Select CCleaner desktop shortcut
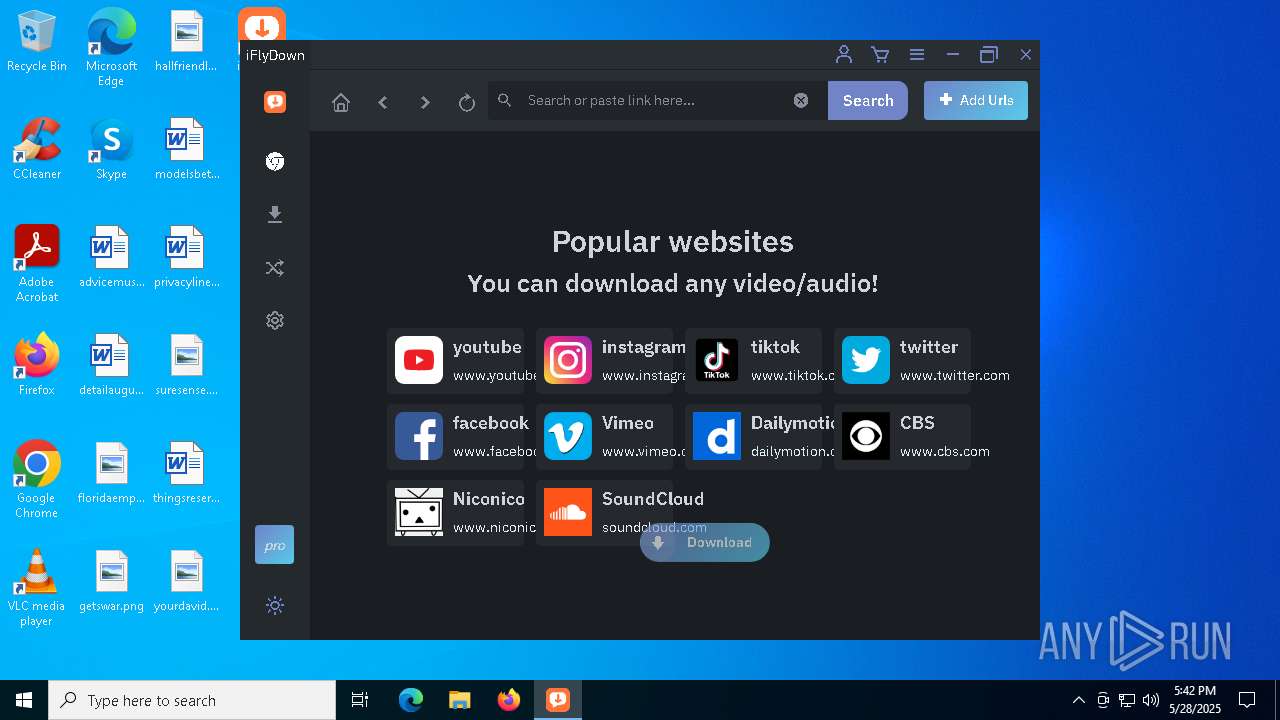Image resolution: width=1280 pixels, height=720 pixels. coord(37,148)
